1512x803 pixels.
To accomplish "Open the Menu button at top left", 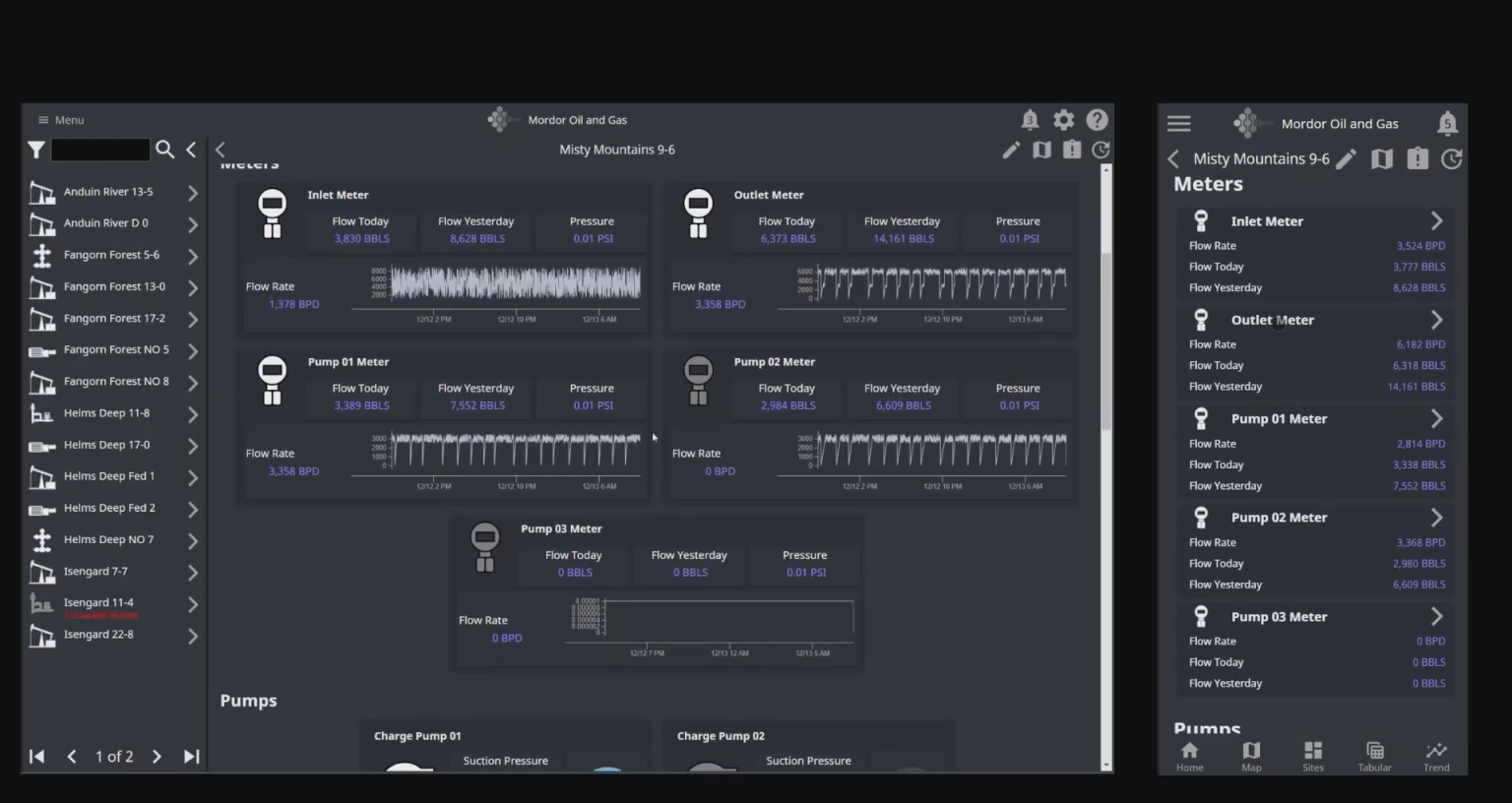I will 61,120.
